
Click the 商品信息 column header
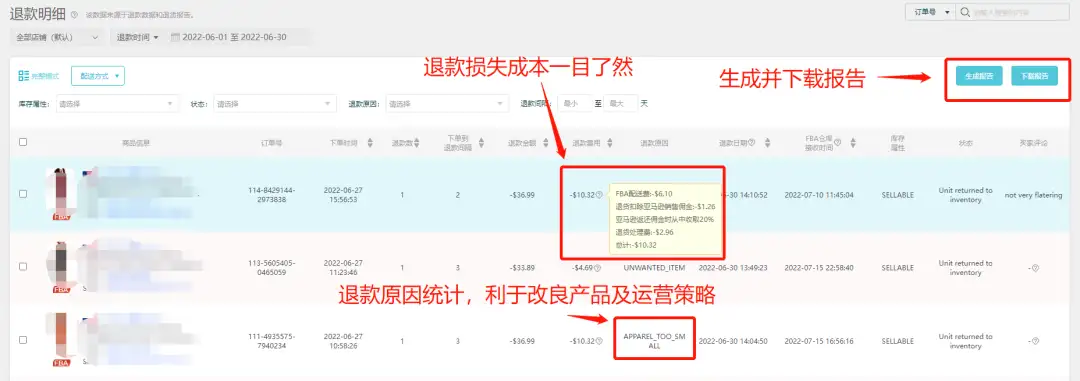136,143
